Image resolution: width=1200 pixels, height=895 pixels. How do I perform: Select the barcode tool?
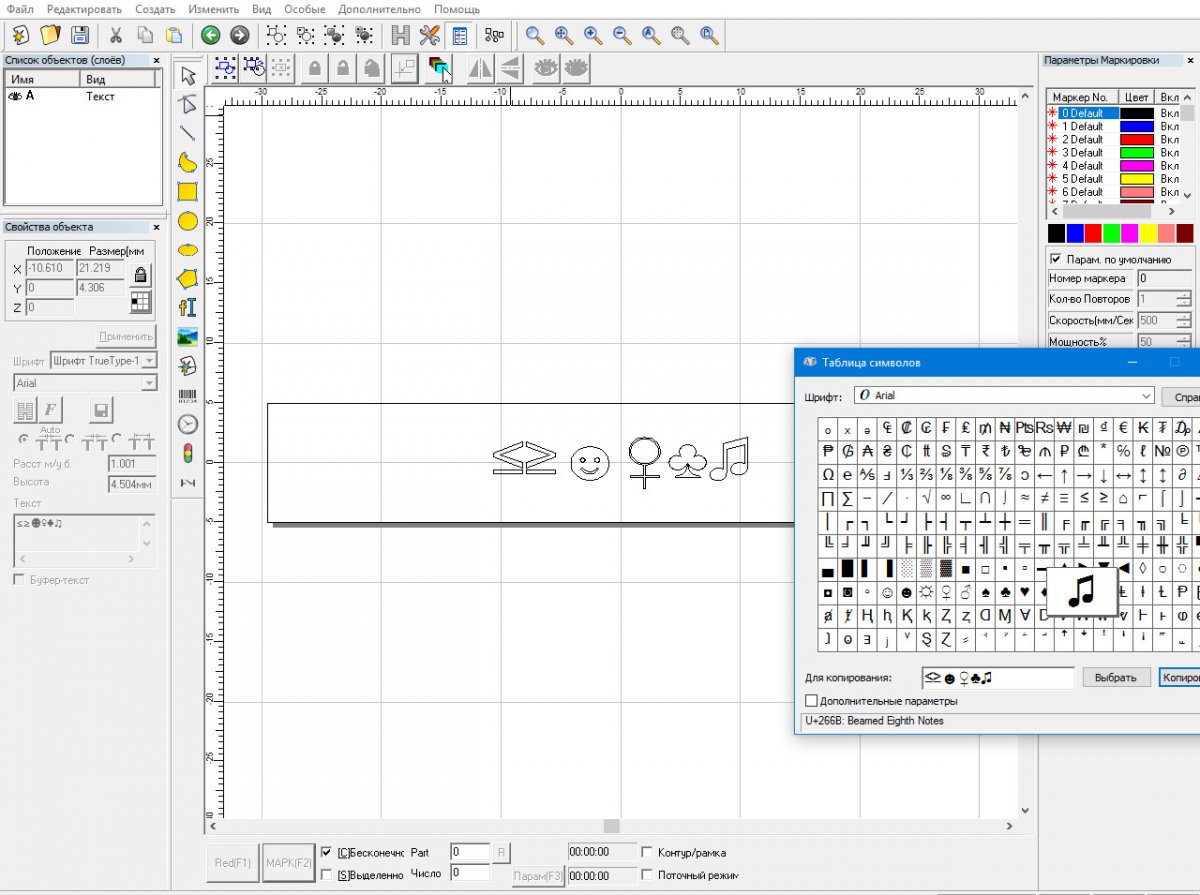(187, 396)
